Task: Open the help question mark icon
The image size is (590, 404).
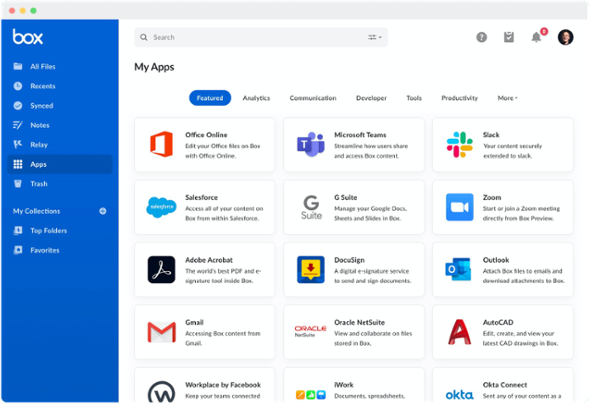Action: (x=481, y=37)
